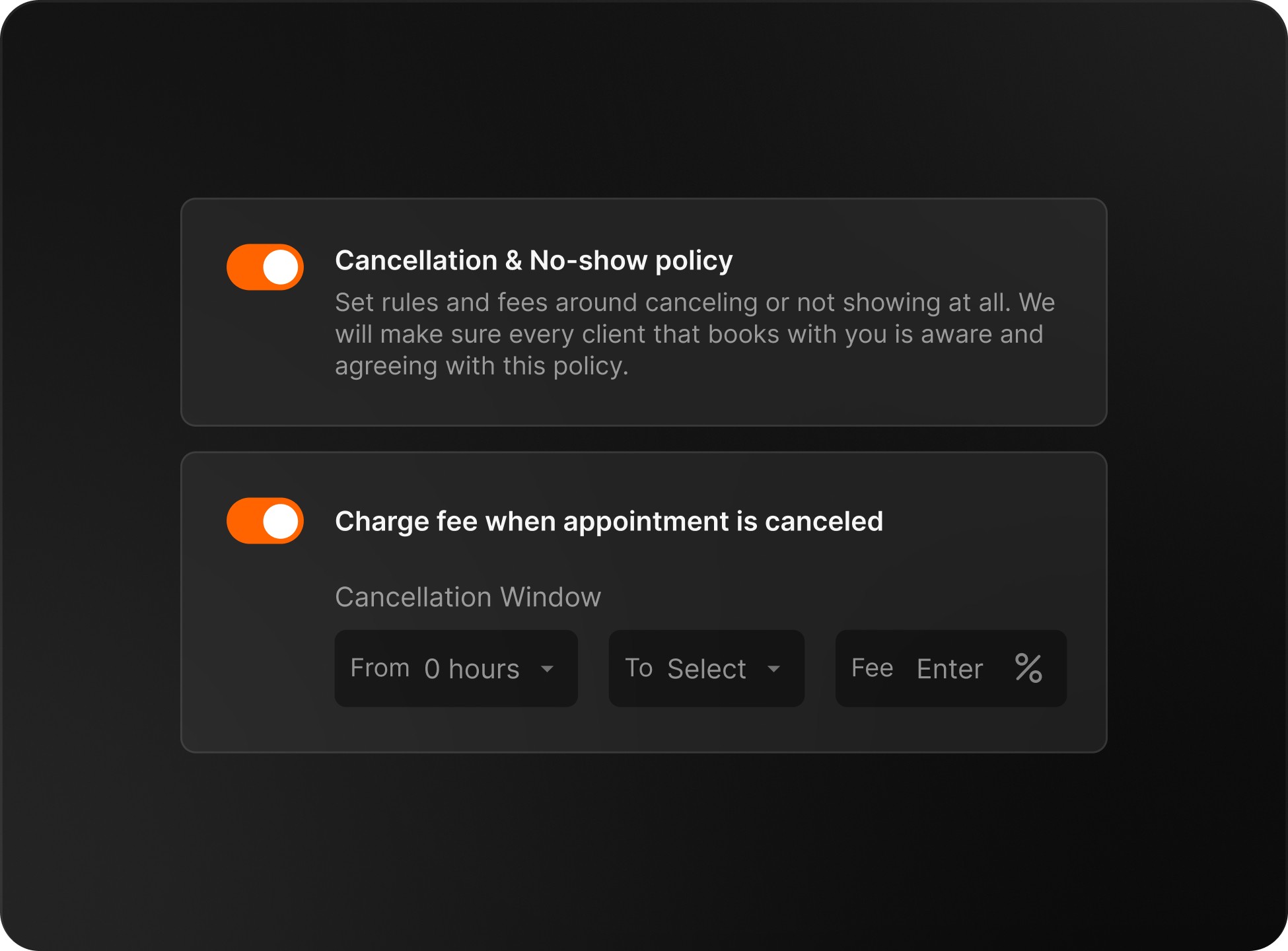Select the 0 hours value text
Image resolution: width=1288 pixels, height=951 pixels.
tap(472, 669)
